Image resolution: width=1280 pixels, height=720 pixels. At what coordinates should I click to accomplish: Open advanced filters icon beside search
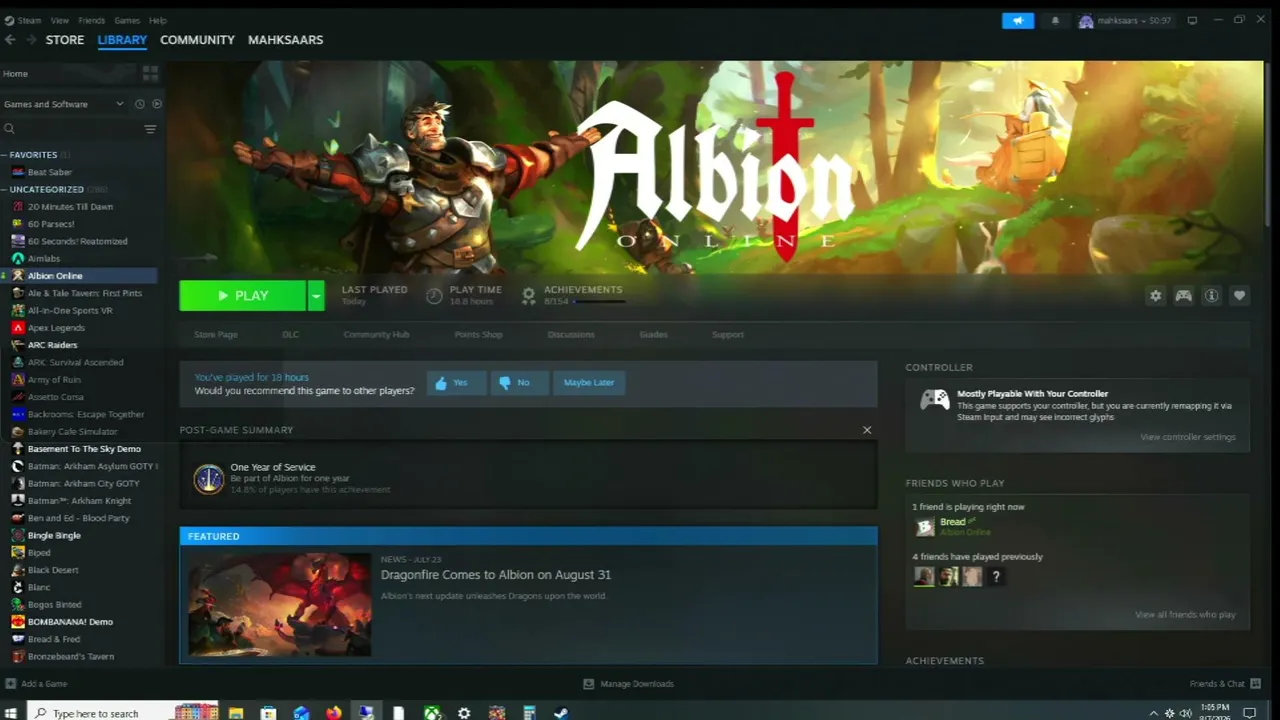(x=150, y=129)
